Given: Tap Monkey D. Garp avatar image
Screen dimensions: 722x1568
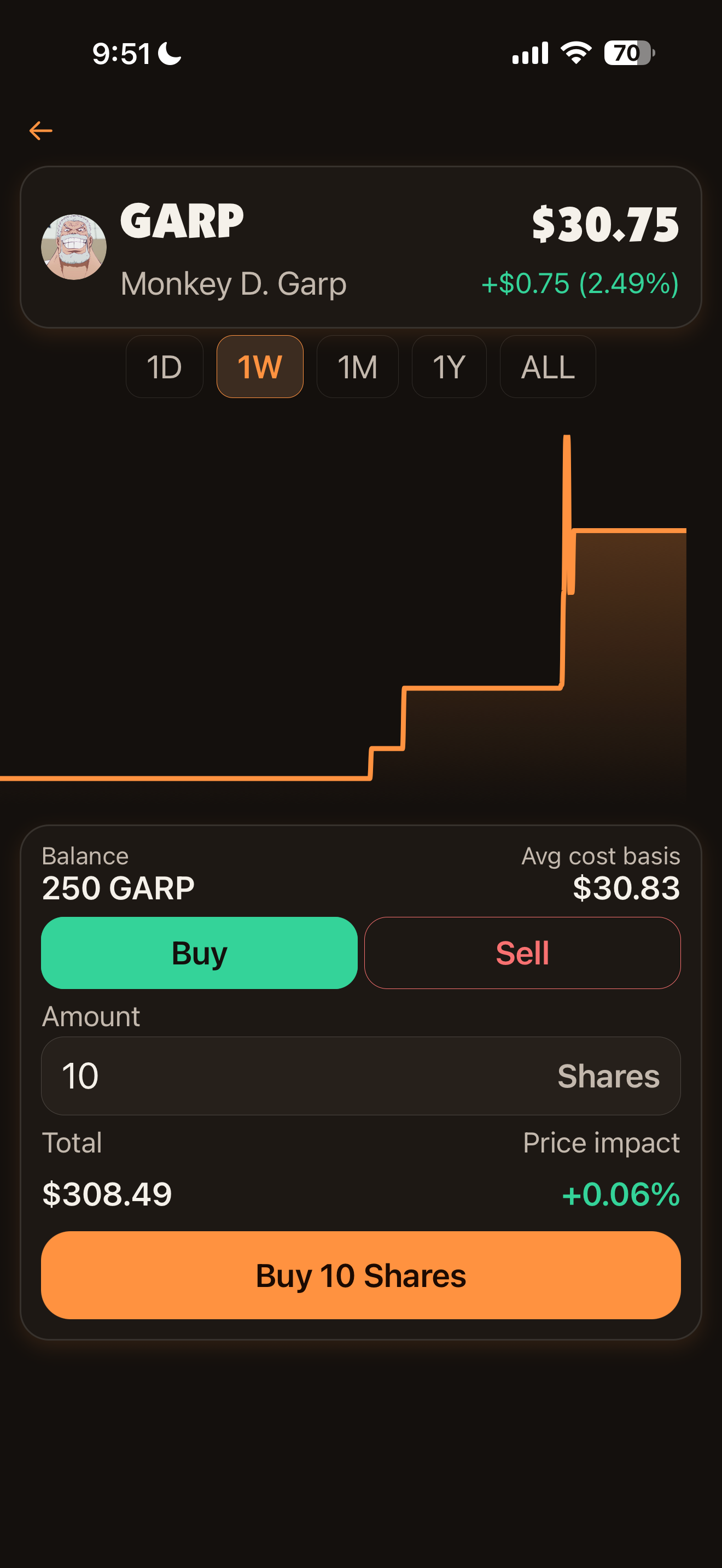Looking at the screenshot, I should 74,247.
